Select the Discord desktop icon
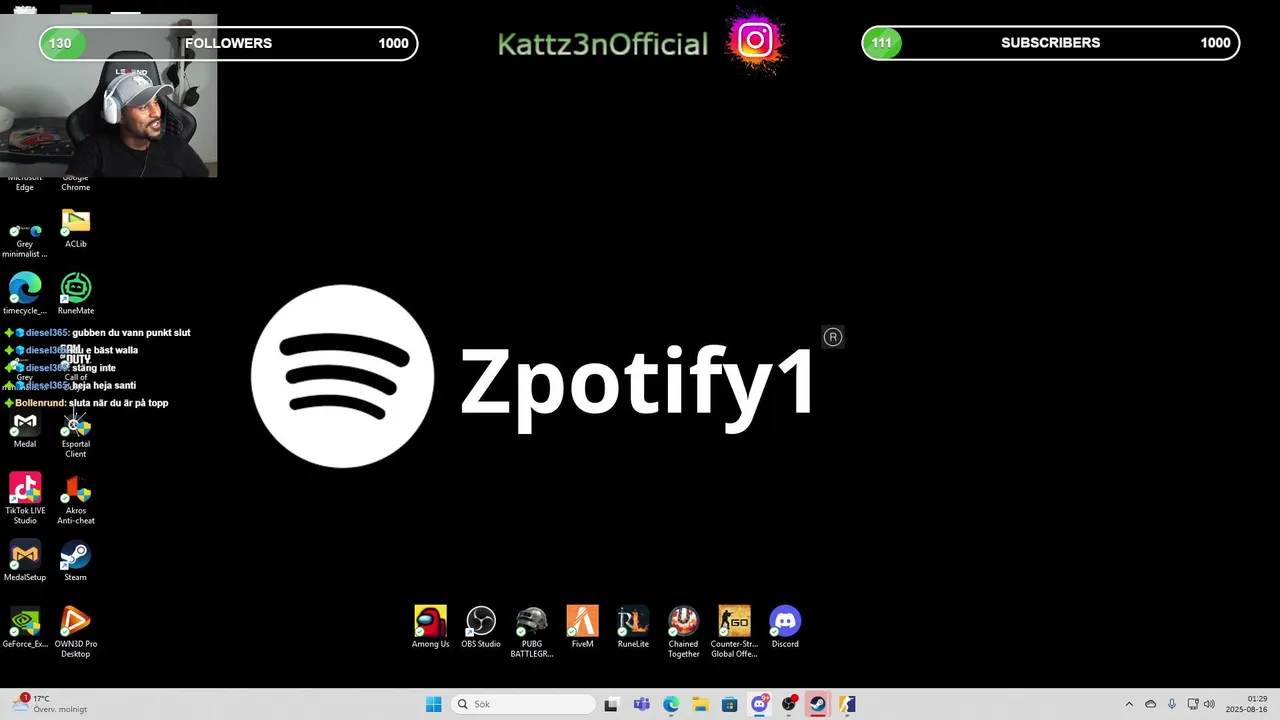The height and width of the screenshot is (720, 1280). point(785,627)
